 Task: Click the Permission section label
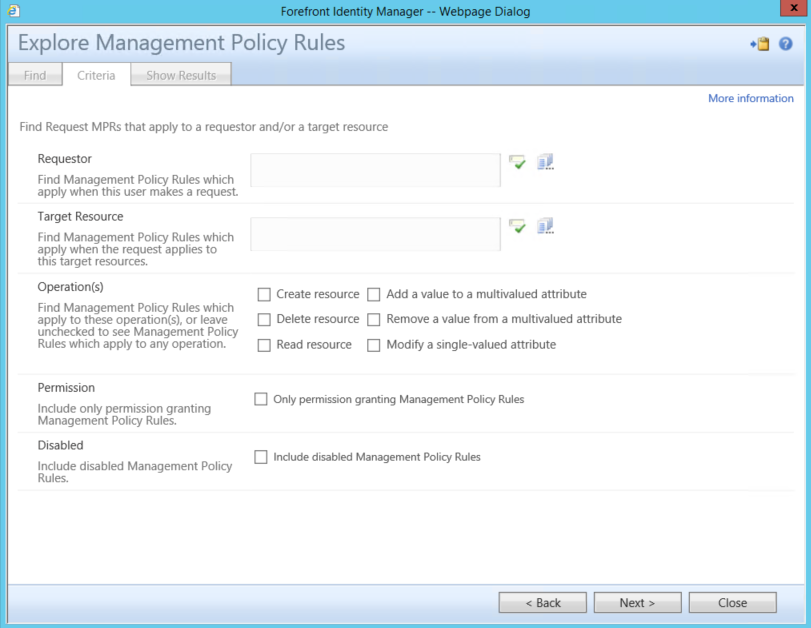66,387
